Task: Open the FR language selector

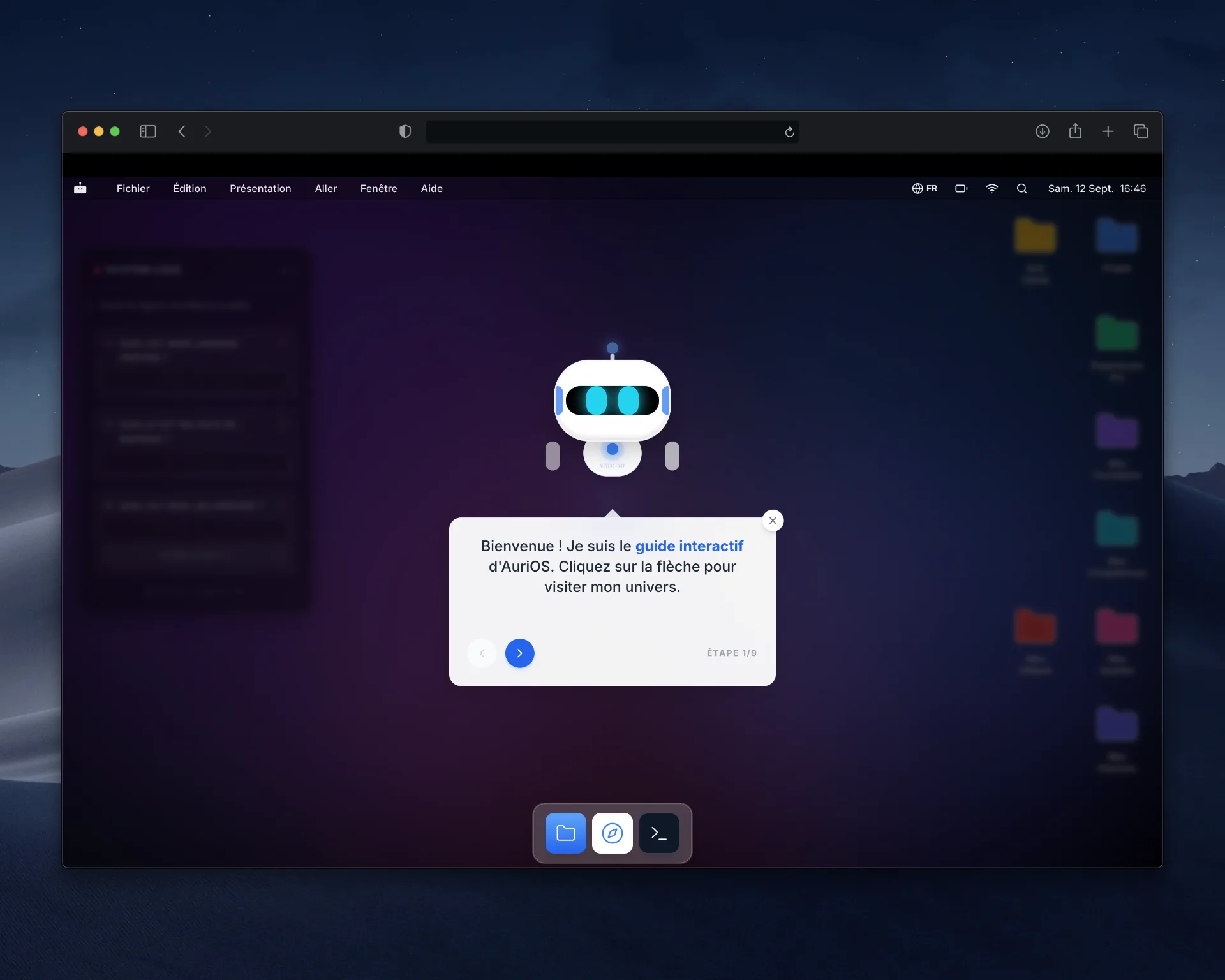Action: tap(924, 188)
